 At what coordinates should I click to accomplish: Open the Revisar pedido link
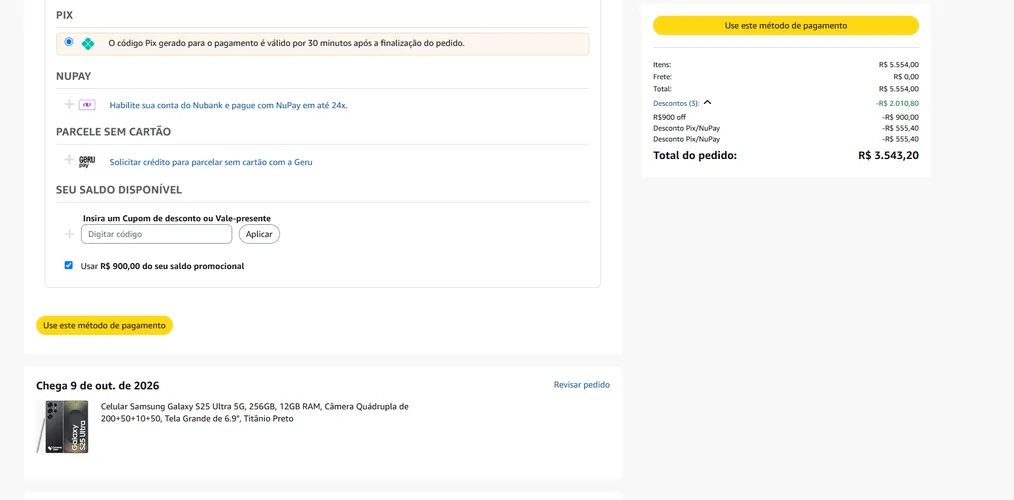581,385
